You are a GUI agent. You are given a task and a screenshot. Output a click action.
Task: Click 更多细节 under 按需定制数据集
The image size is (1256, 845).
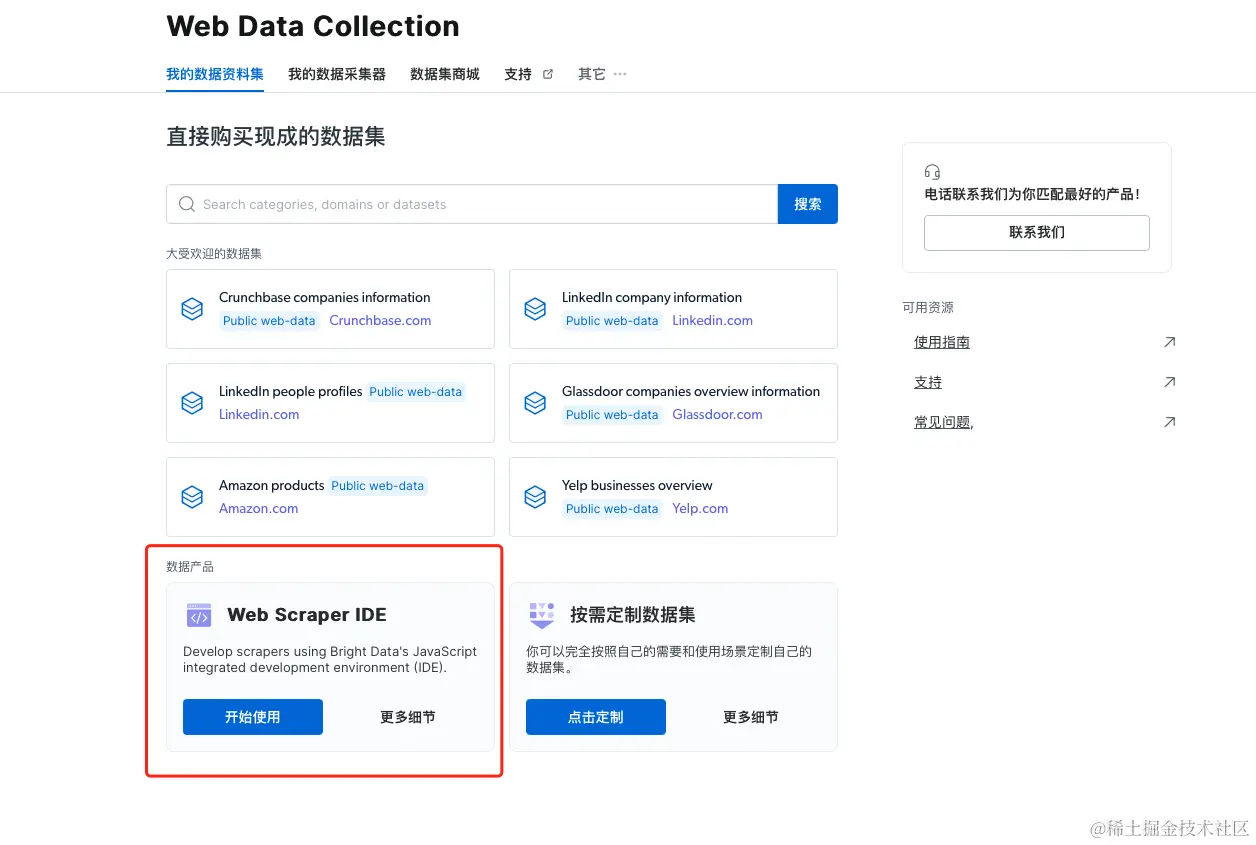751,717
